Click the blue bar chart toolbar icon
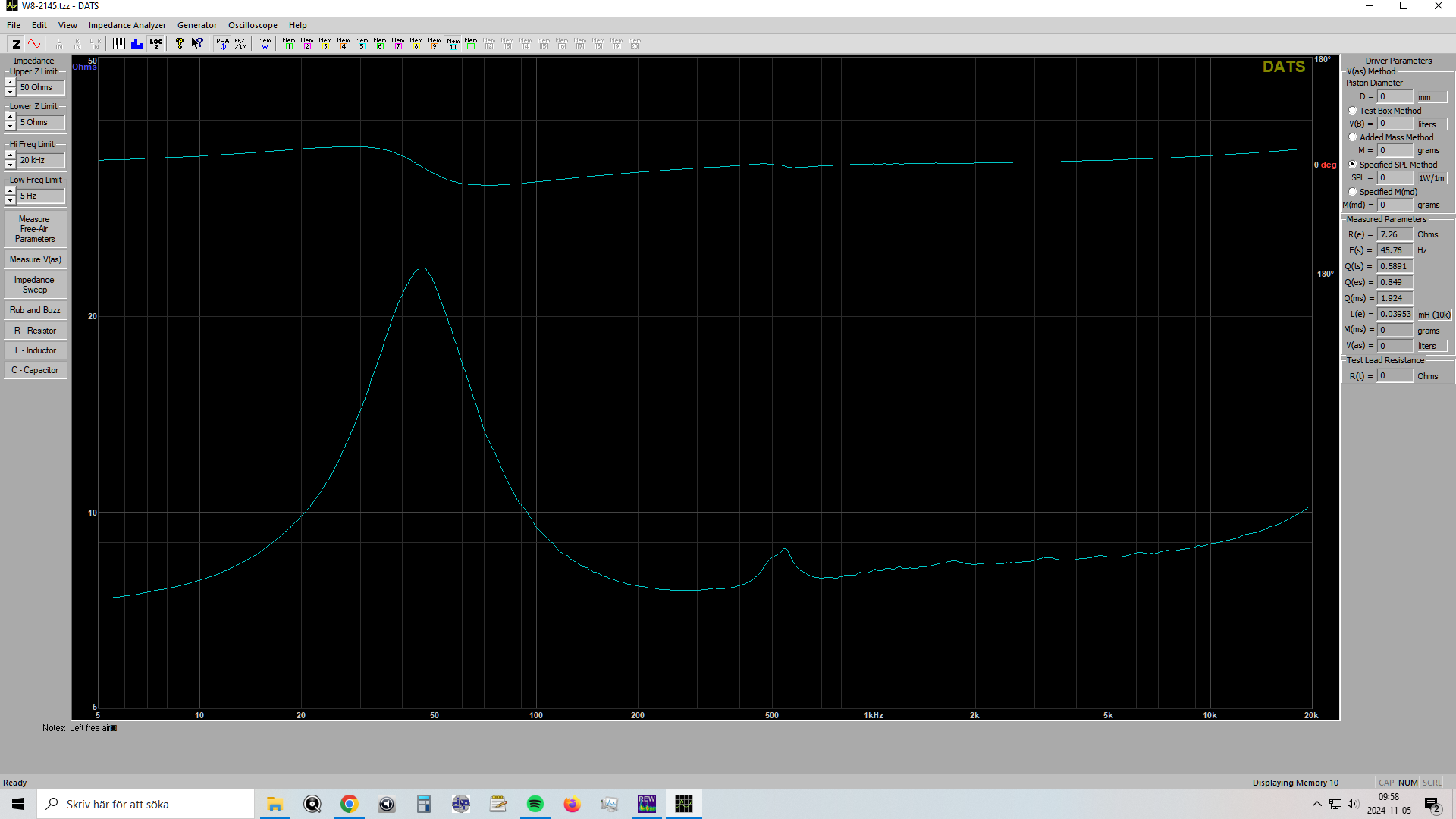This screenshot has width=1456, height=819. pyautogui.click(x=137, y=44)
